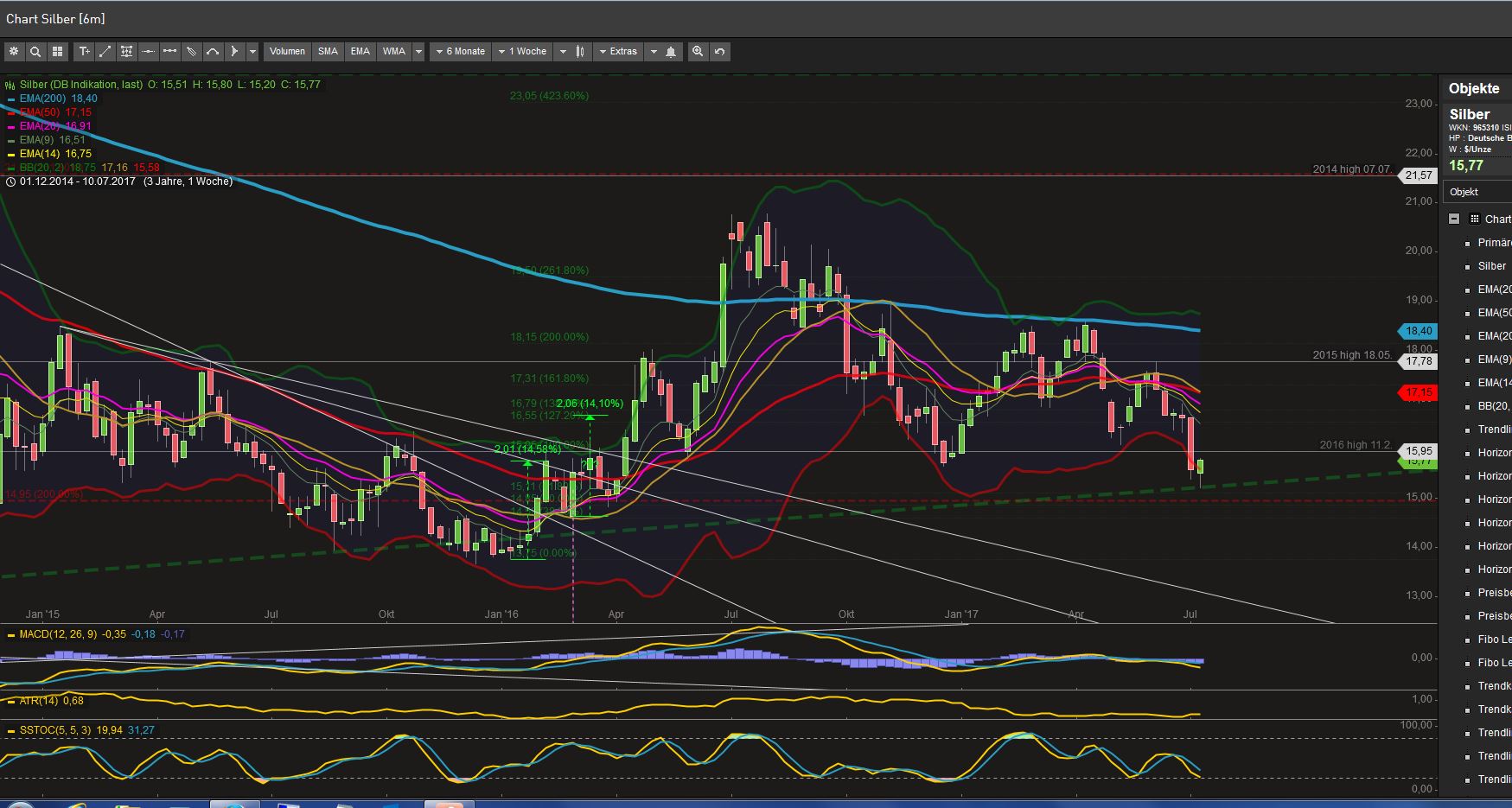Open the 1 Woche interval dropdown

[x=522, y=52]
